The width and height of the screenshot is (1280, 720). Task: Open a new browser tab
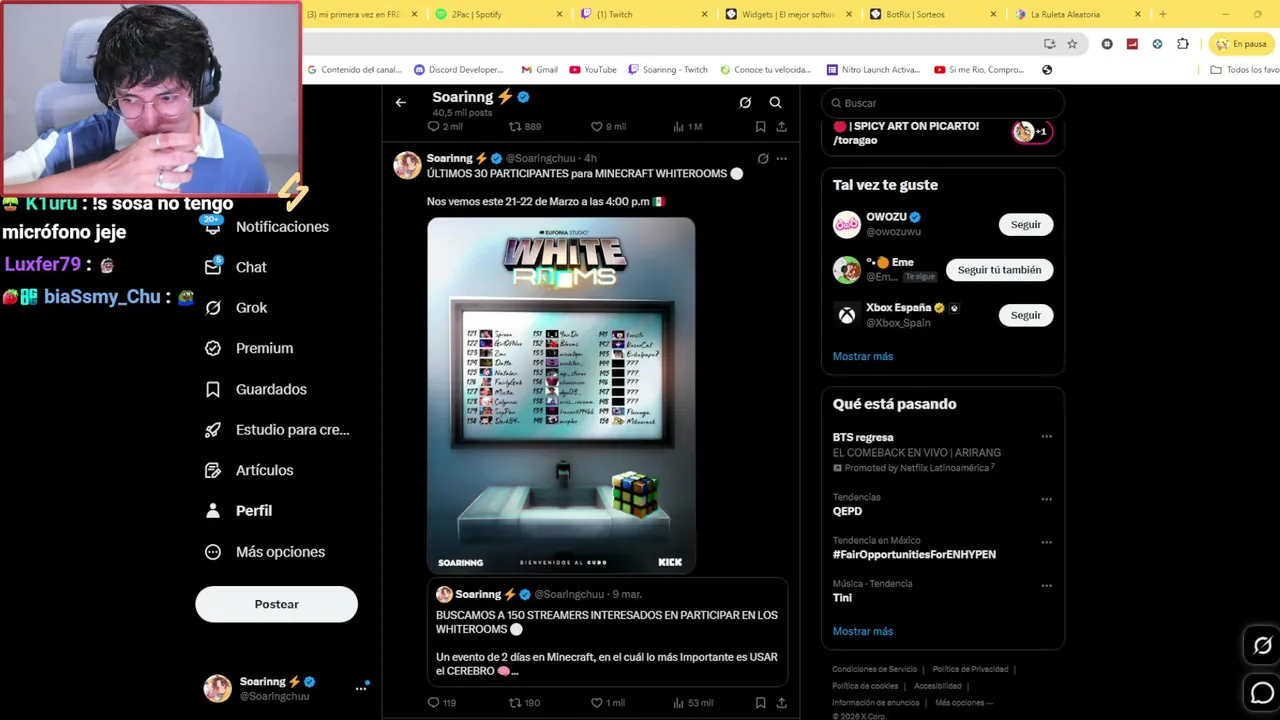(x=1162, y=14)
